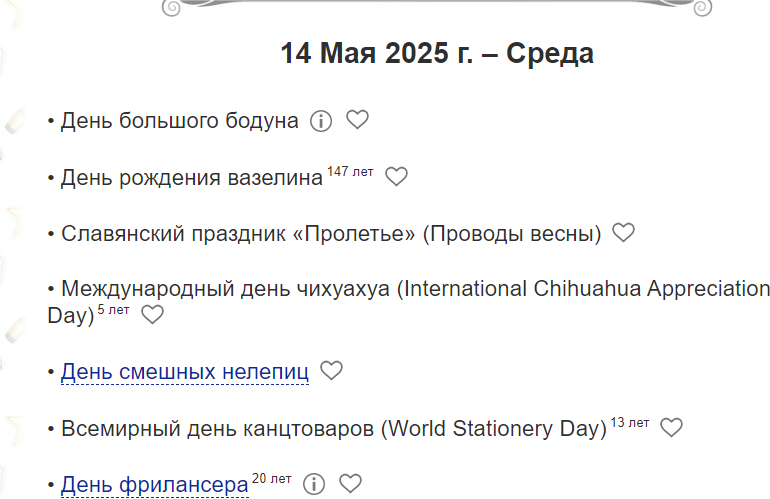
Task: Show info icon details for День фрилансера
Action: click(314, 484)
